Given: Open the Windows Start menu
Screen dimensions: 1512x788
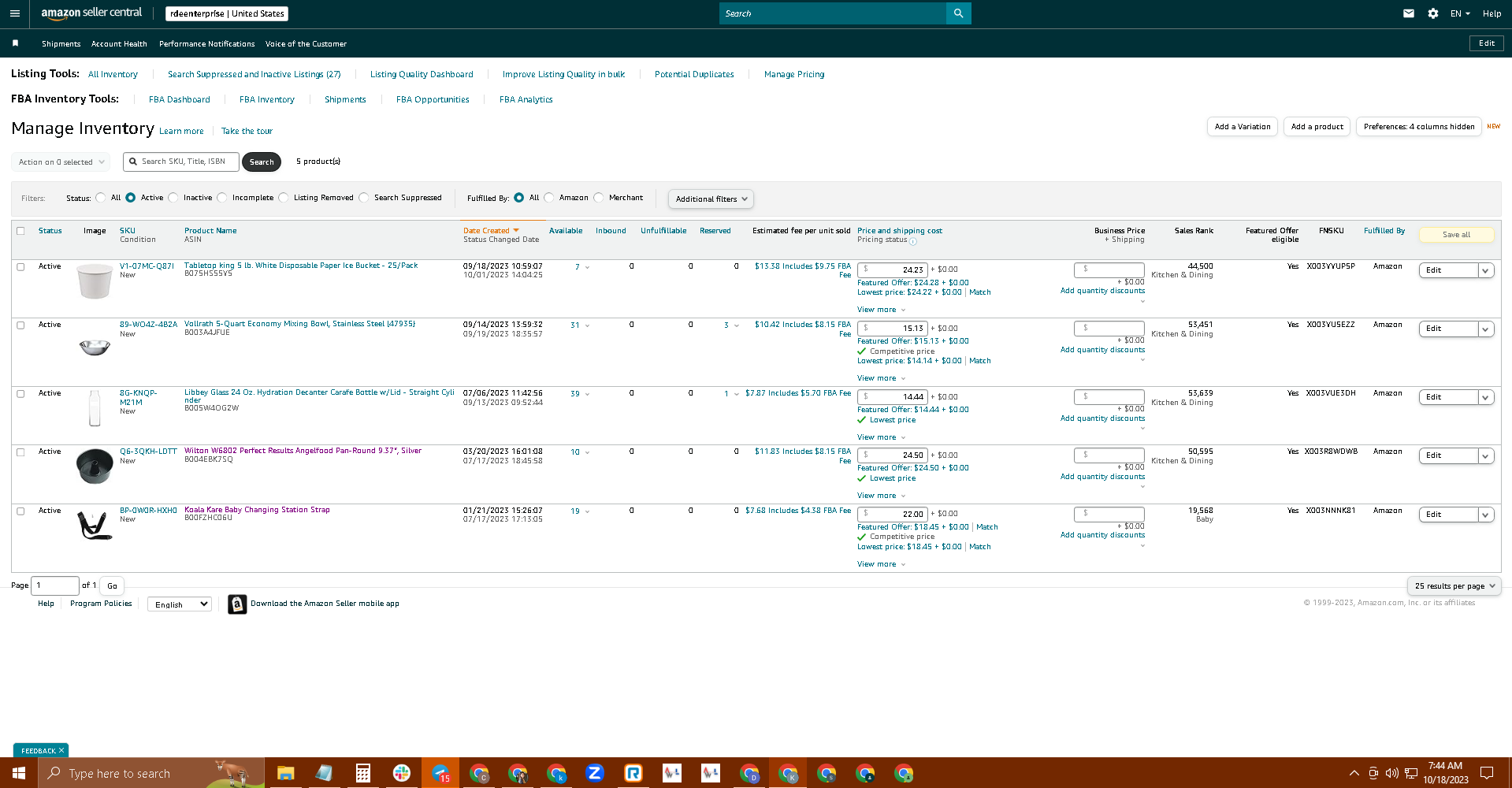Looking at the screenshot, I should point(19,773).
